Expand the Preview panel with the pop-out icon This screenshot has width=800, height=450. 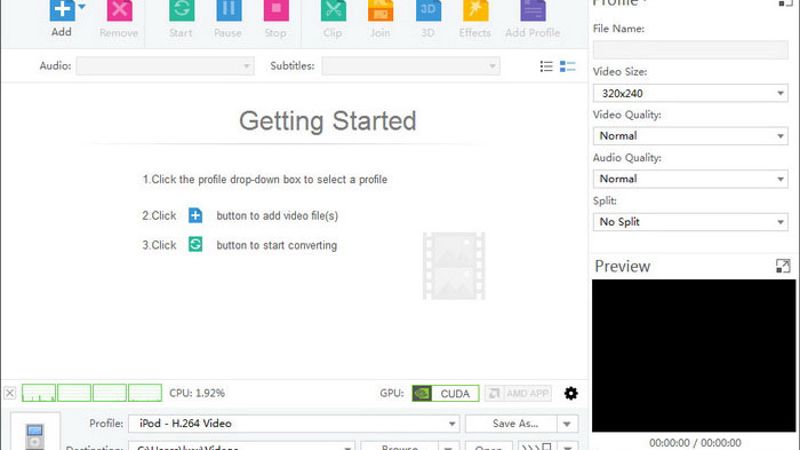pyautogui.click(x=783, y=266)
